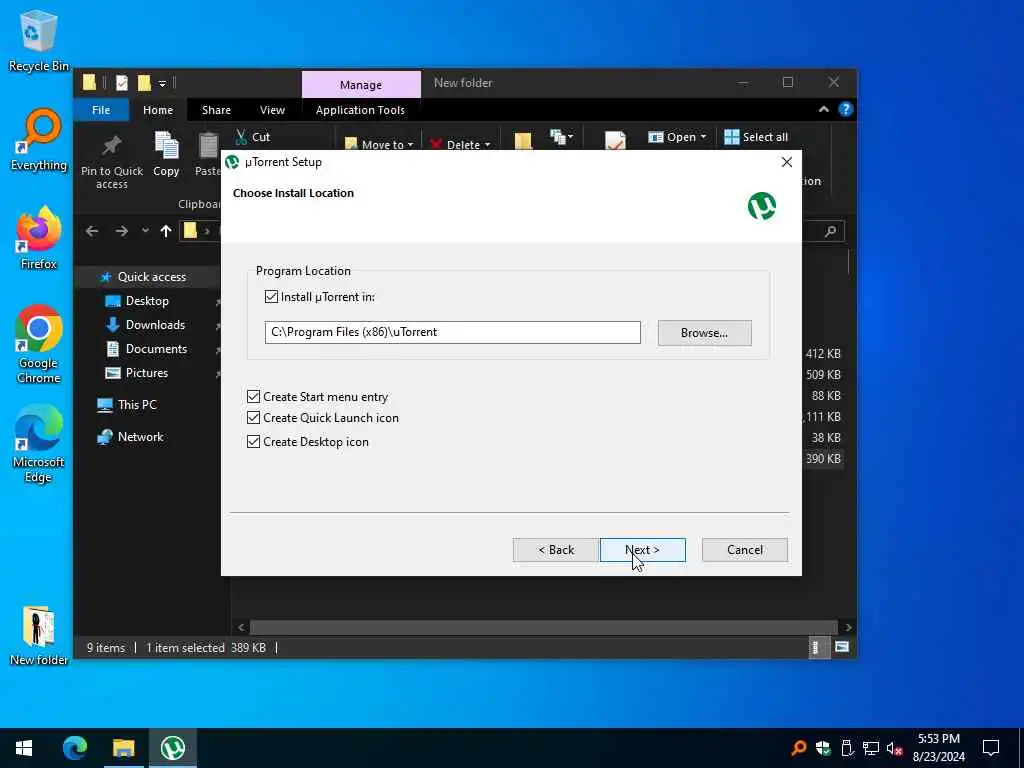The height and width of the screenshot is (768, 1024).
Task: Open the Application Tools tab
Action: click(x=360, y=110)
